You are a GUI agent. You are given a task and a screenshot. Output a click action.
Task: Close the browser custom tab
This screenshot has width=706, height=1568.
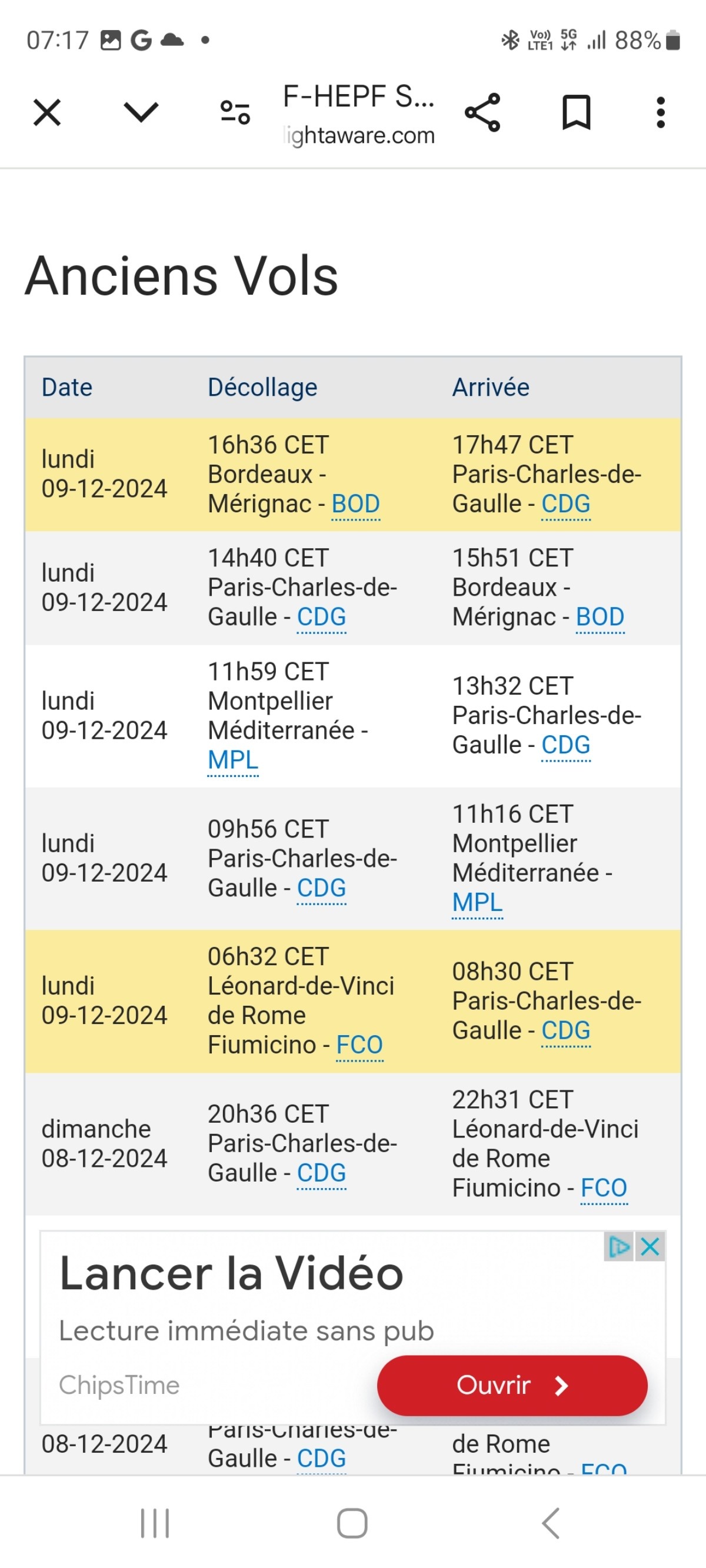(x=47, y=112)
